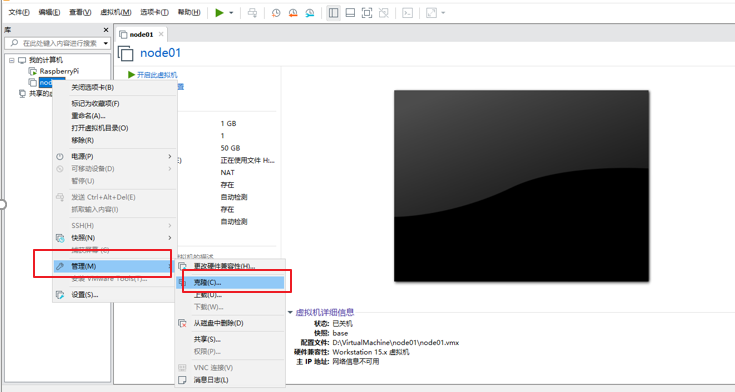Open the 编辑(E) menu
This screenshot has width=735, height=392.
(x=49, y=12)
